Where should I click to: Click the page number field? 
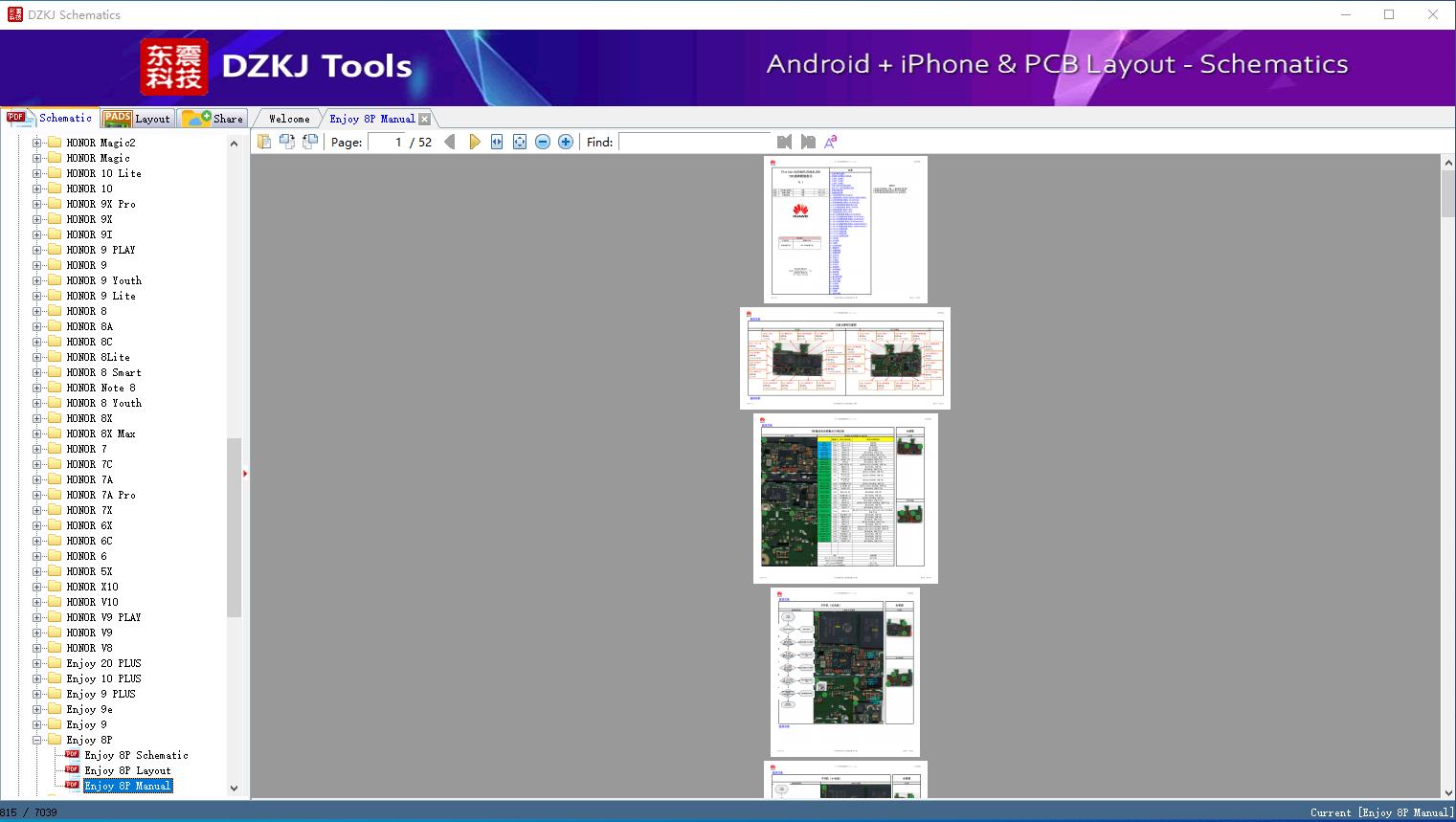tap(386, 142)
